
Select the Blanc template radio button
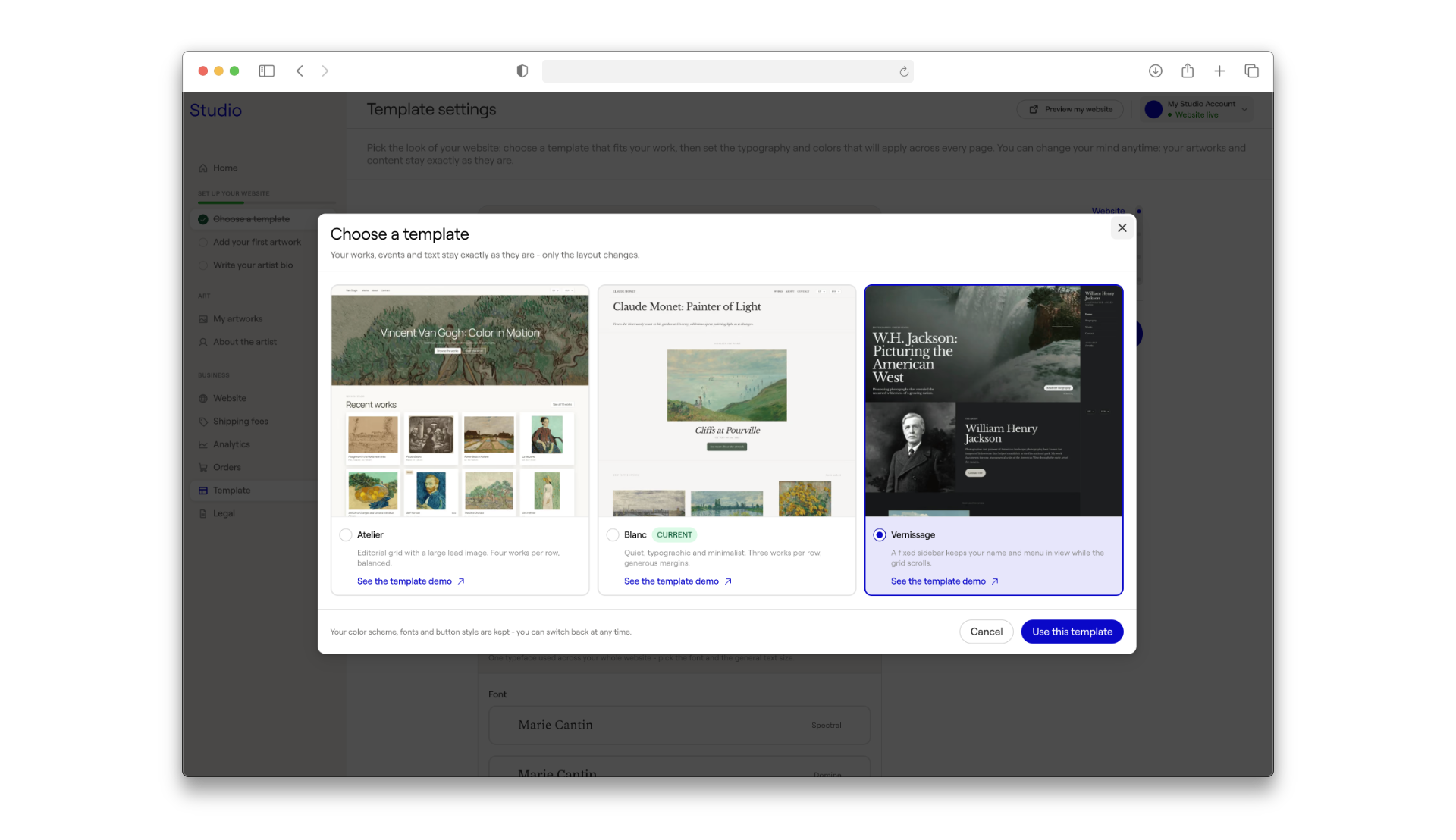613,535
